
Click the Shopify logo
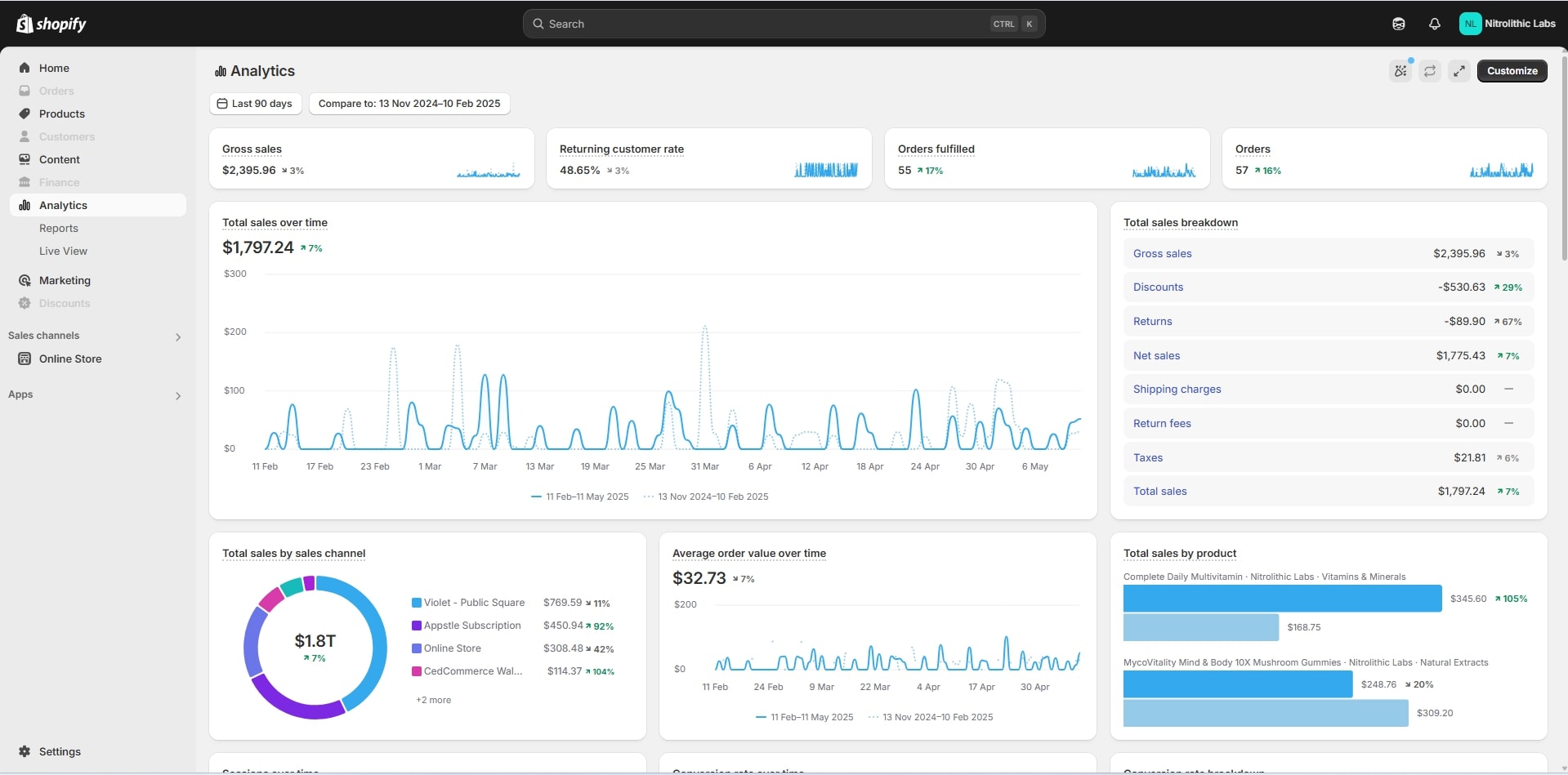(x=51, y=24)
